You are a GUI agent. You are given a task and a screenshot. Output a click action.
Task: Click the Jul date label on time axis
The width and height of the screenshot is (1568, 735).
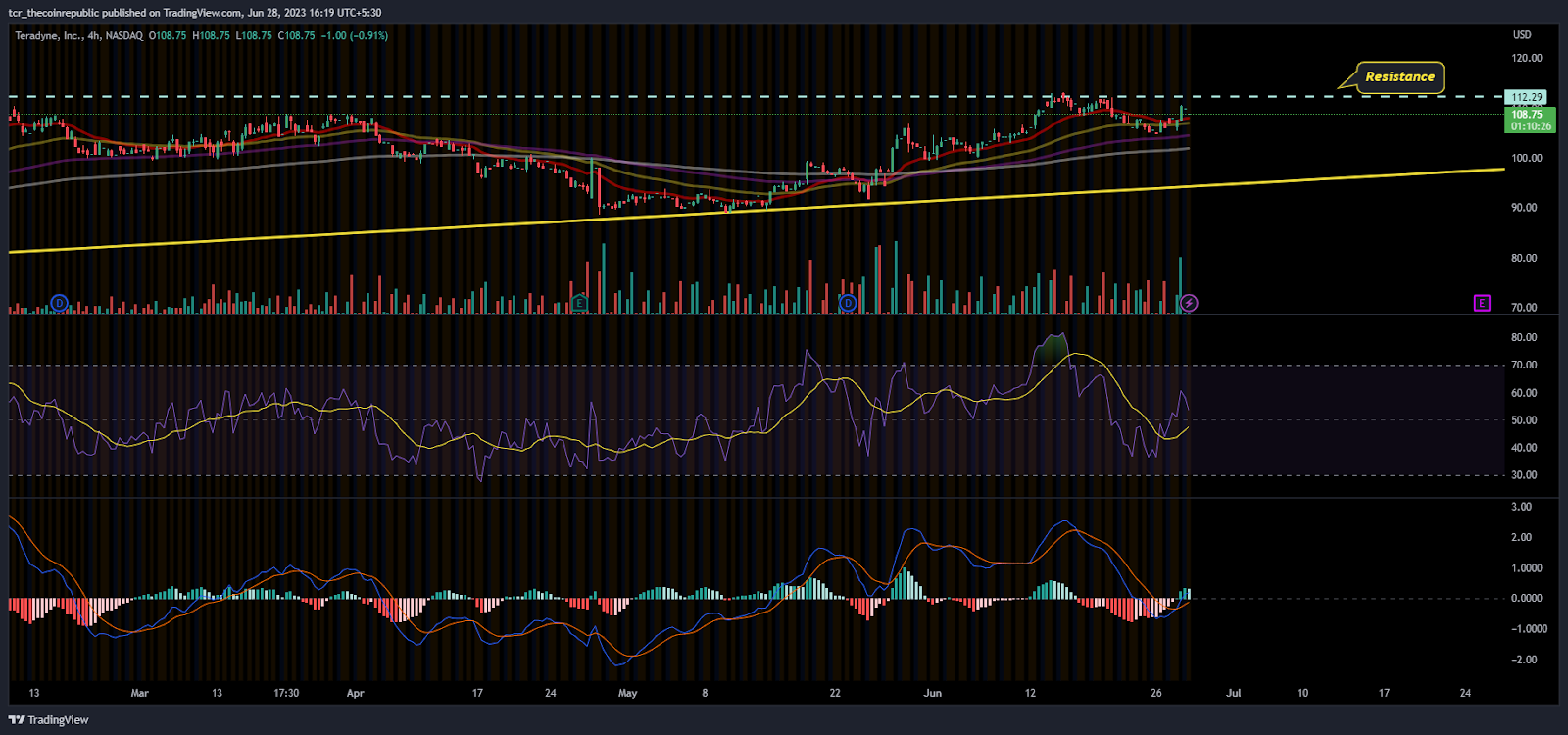[1234, 693]
